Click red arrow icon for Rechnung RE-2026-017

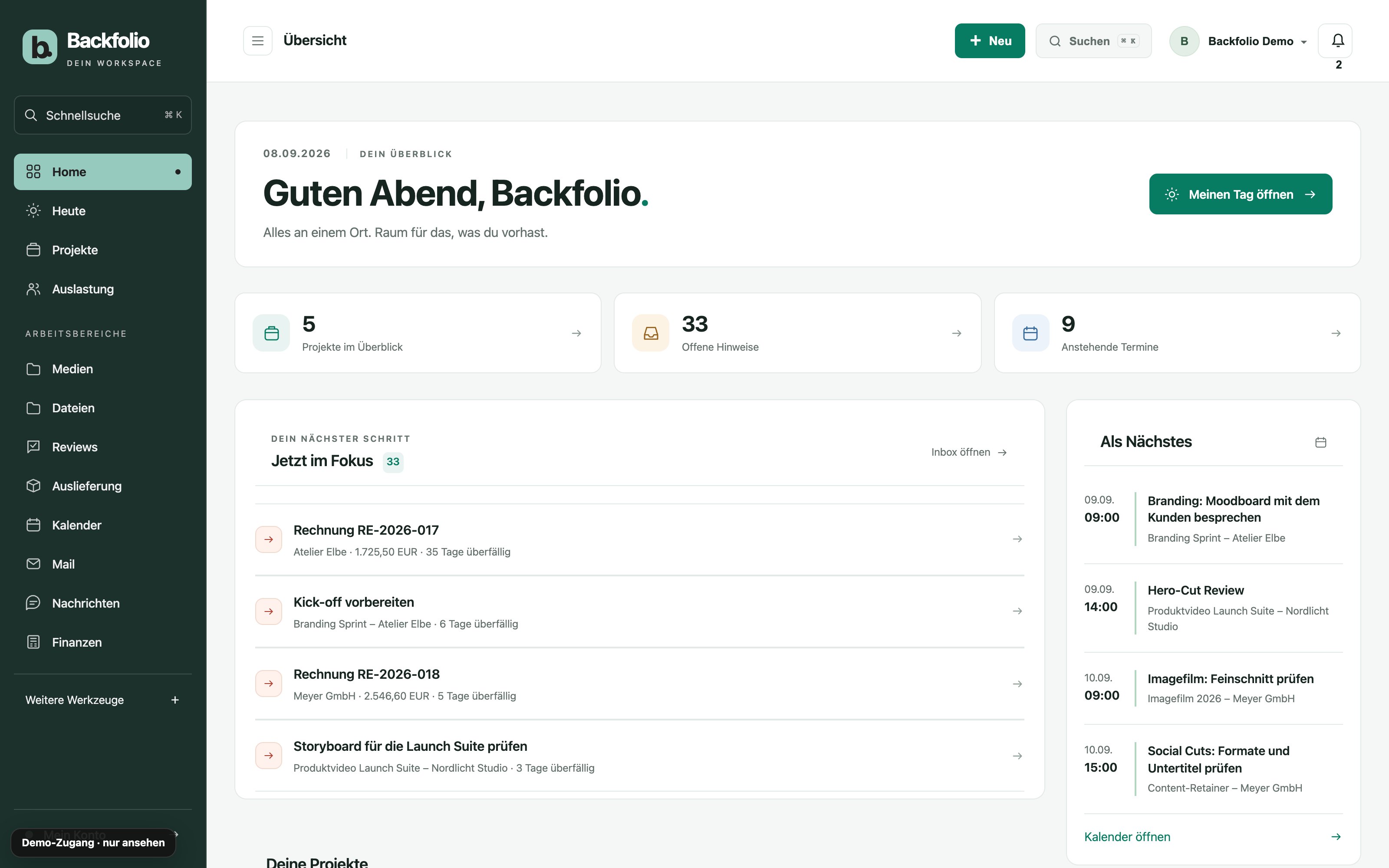click(x=269, y=539)
